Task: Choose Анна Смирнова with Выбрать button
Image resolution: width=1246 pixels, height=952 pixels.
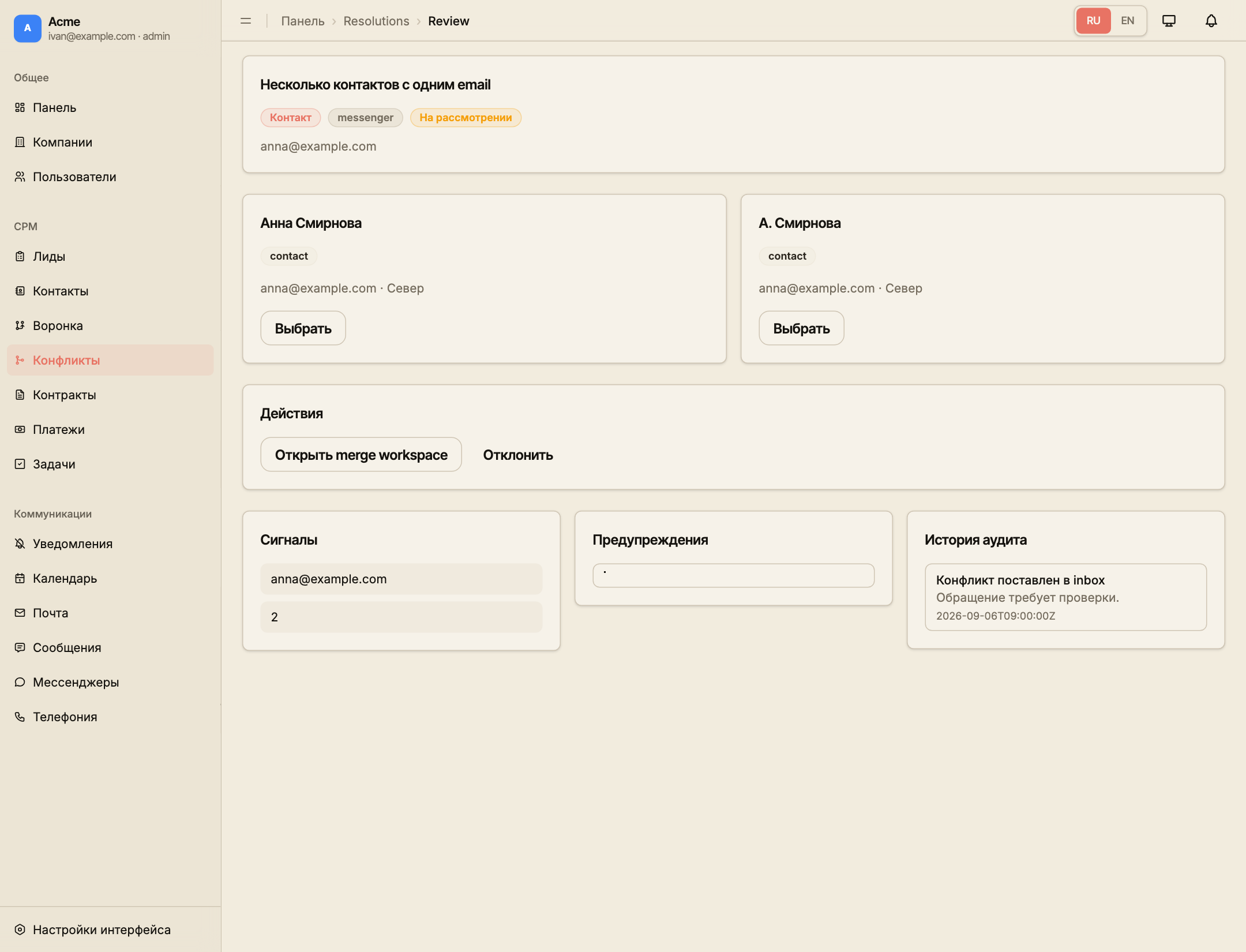Action: pyautogui.click(x=303, y=328)
